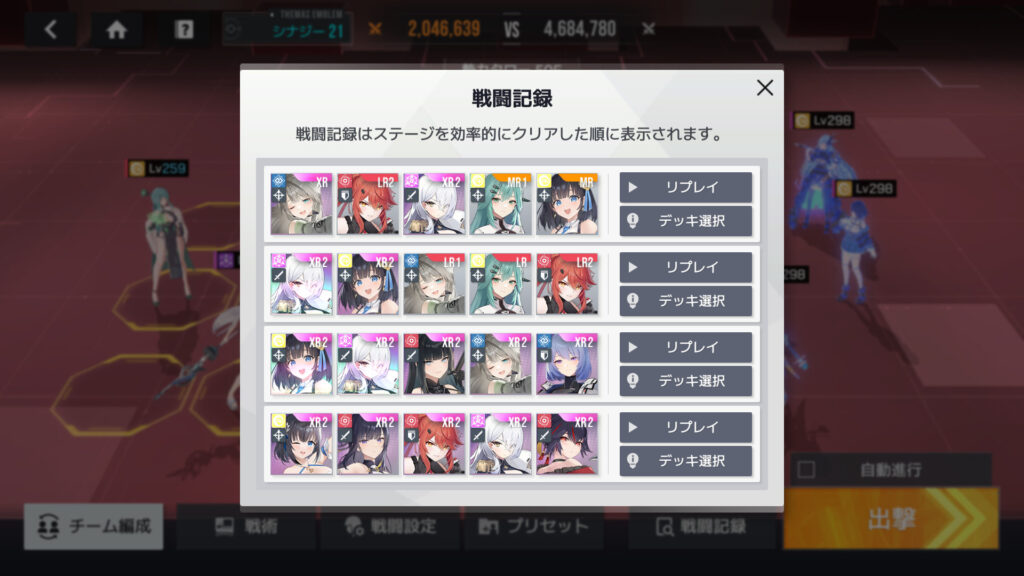Image resolution: width=1024 pixels, height=576 pixels.
Task: Click the orange 出撃 button
Action: coord(891,519)
